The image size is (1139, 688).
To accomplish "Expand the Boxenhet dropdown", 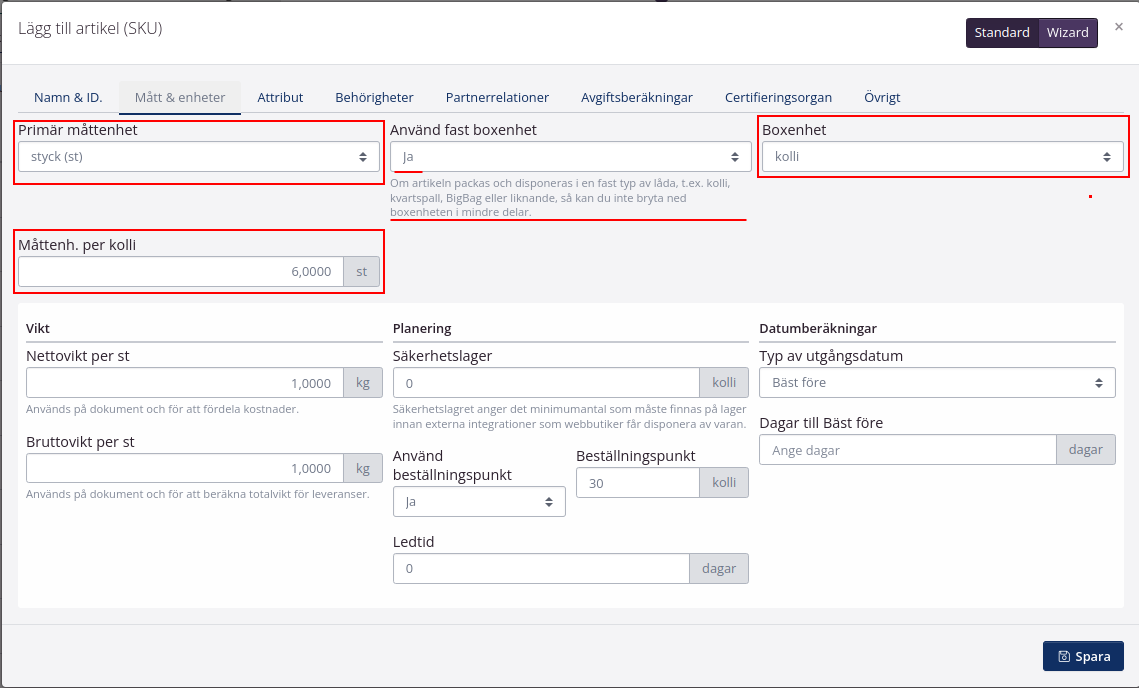I will (941, 157).
